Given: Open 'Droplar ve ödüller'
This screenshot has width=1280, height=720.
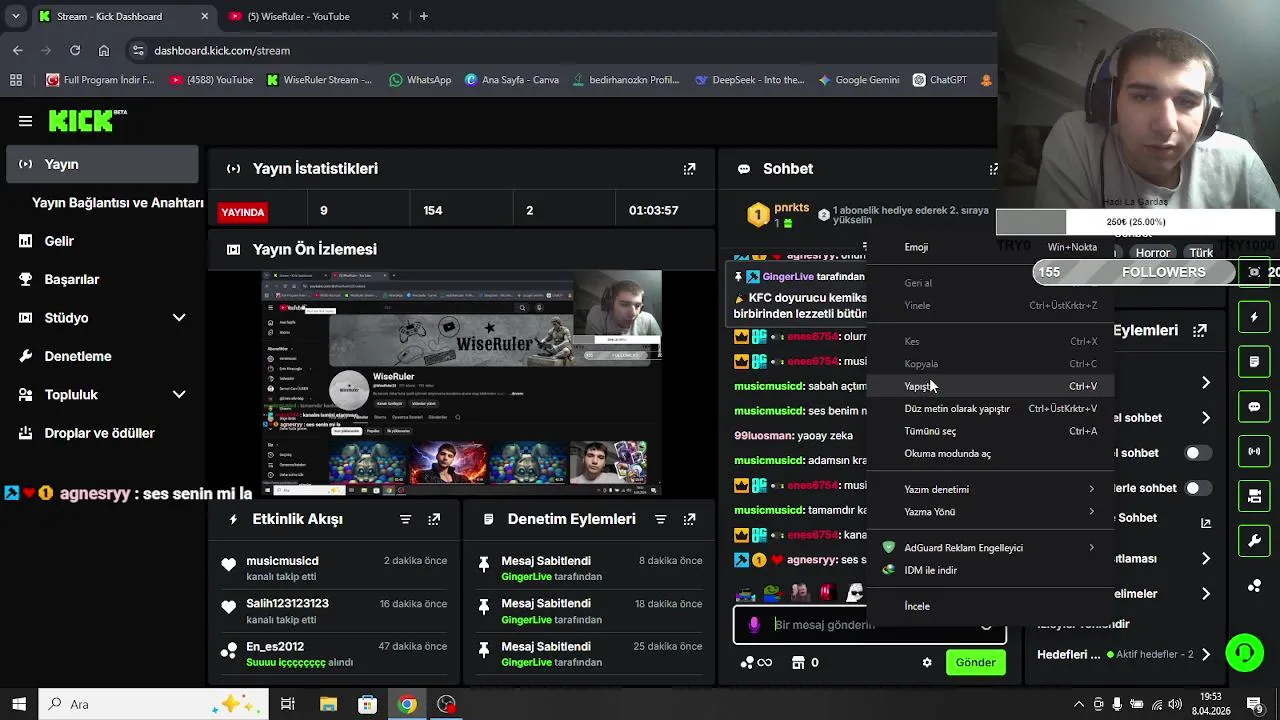Looking at the screenshot, I should [102, 433].
